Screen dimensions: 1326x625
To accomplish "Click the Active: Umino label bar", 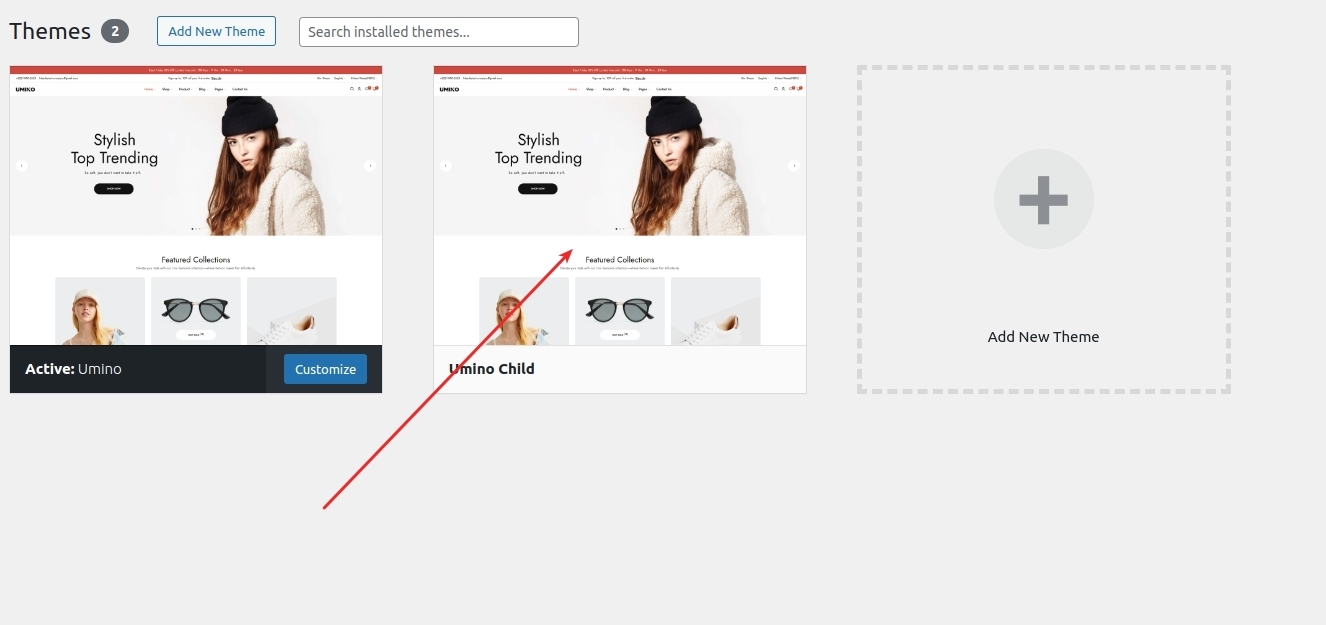I will pyautogui.click(x=74, y=369).
